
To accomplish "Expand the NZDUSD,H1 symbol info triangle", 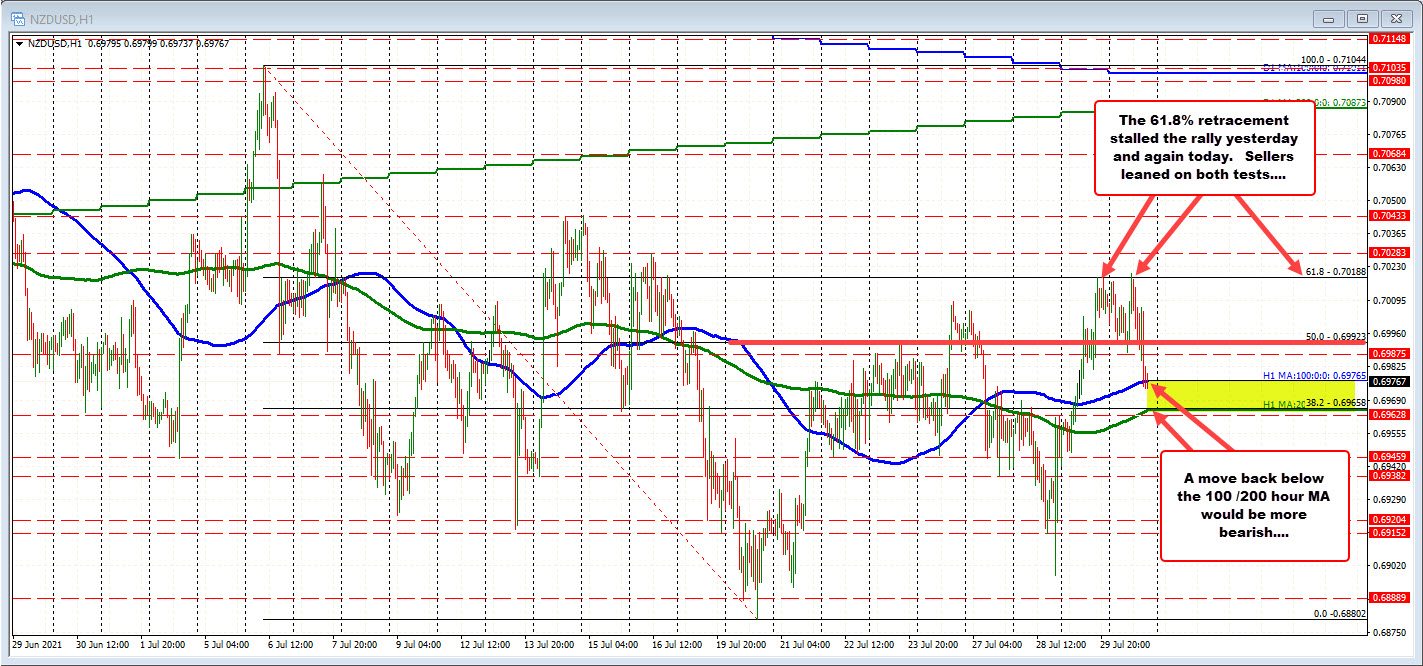I will point(20,43).
